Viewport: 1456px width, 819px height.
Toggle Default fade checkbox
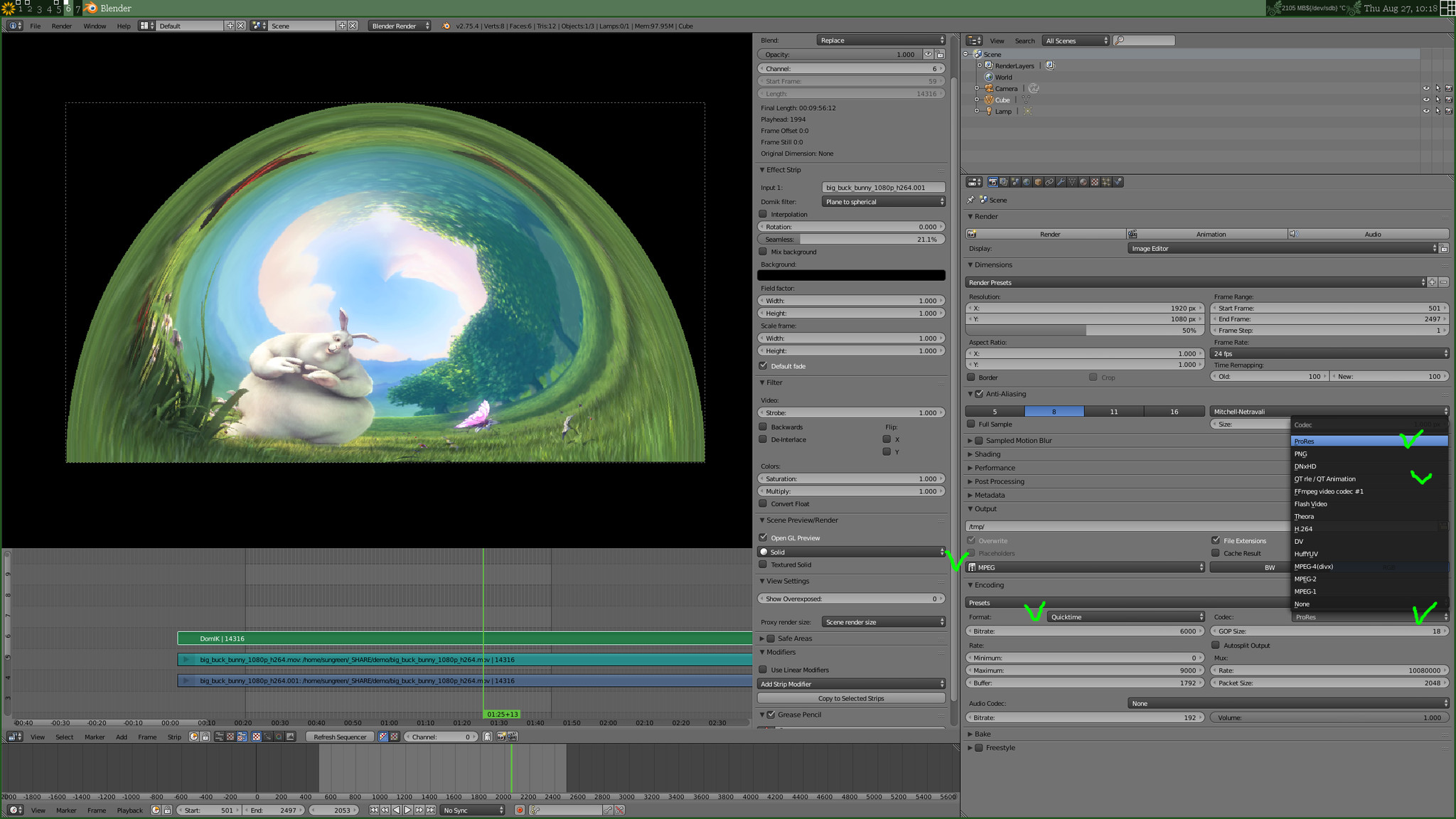point(763,366)
